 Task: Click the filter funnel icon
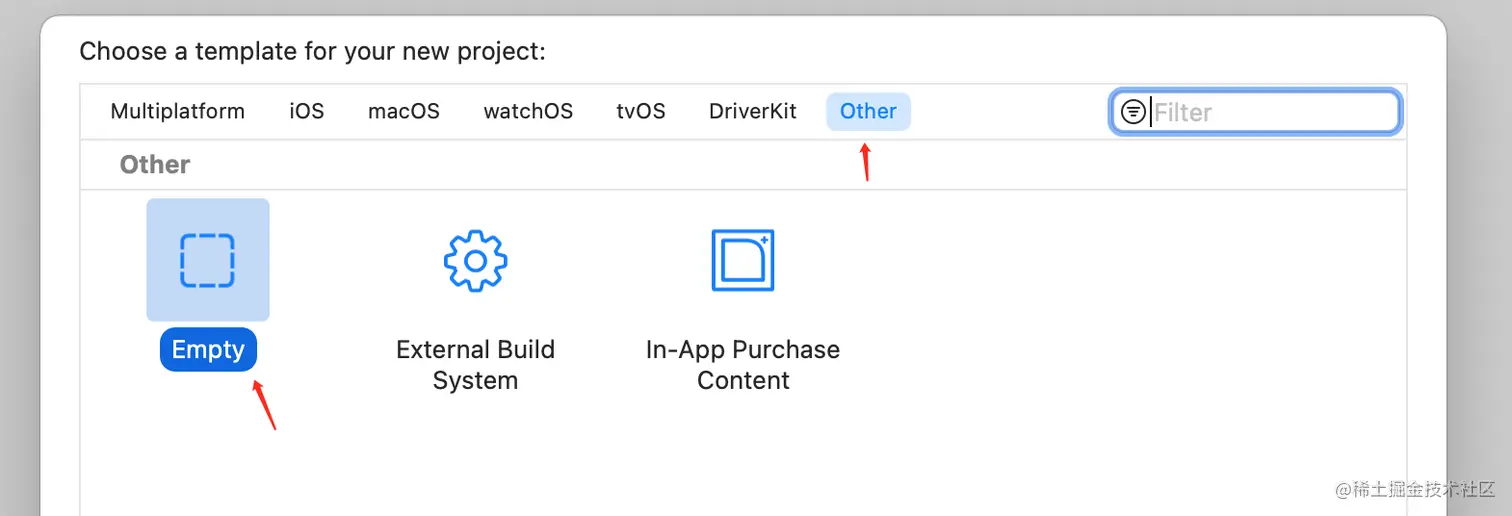point(1133,112)
